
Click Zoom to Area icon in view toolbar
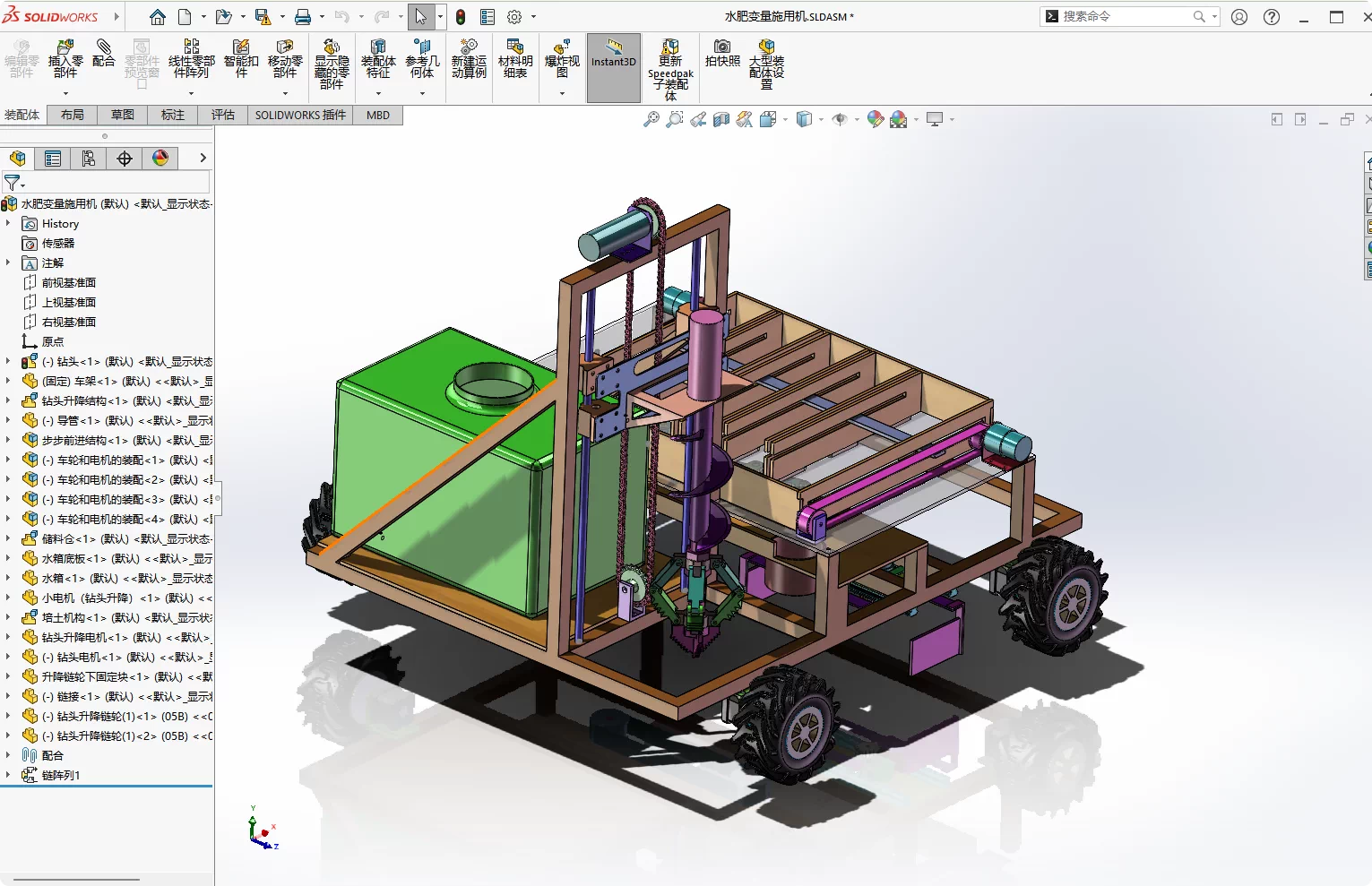pos(675,119)
